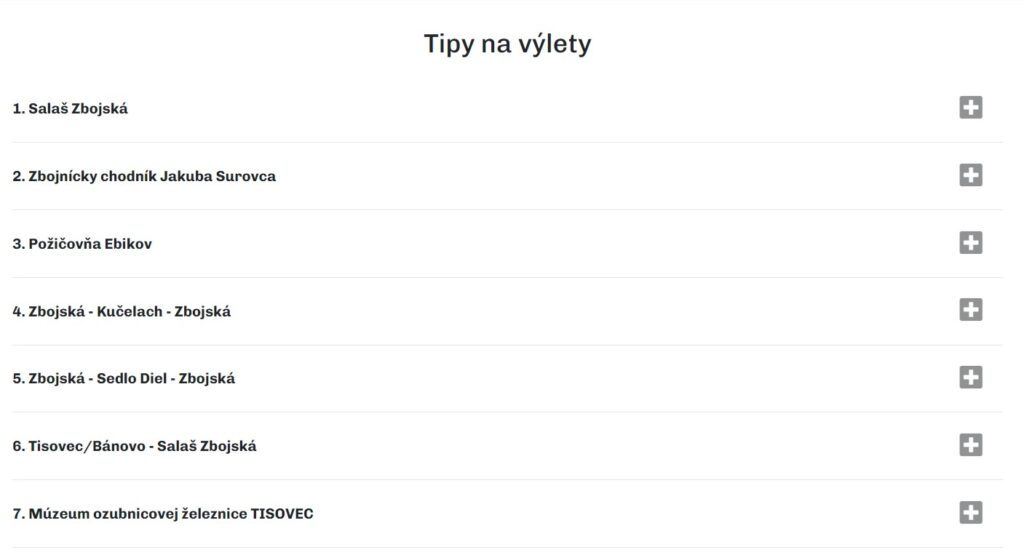Open the '3. Požičovňa Ebikov' section title
The image size is (1024, 555).
pos(82,244)
